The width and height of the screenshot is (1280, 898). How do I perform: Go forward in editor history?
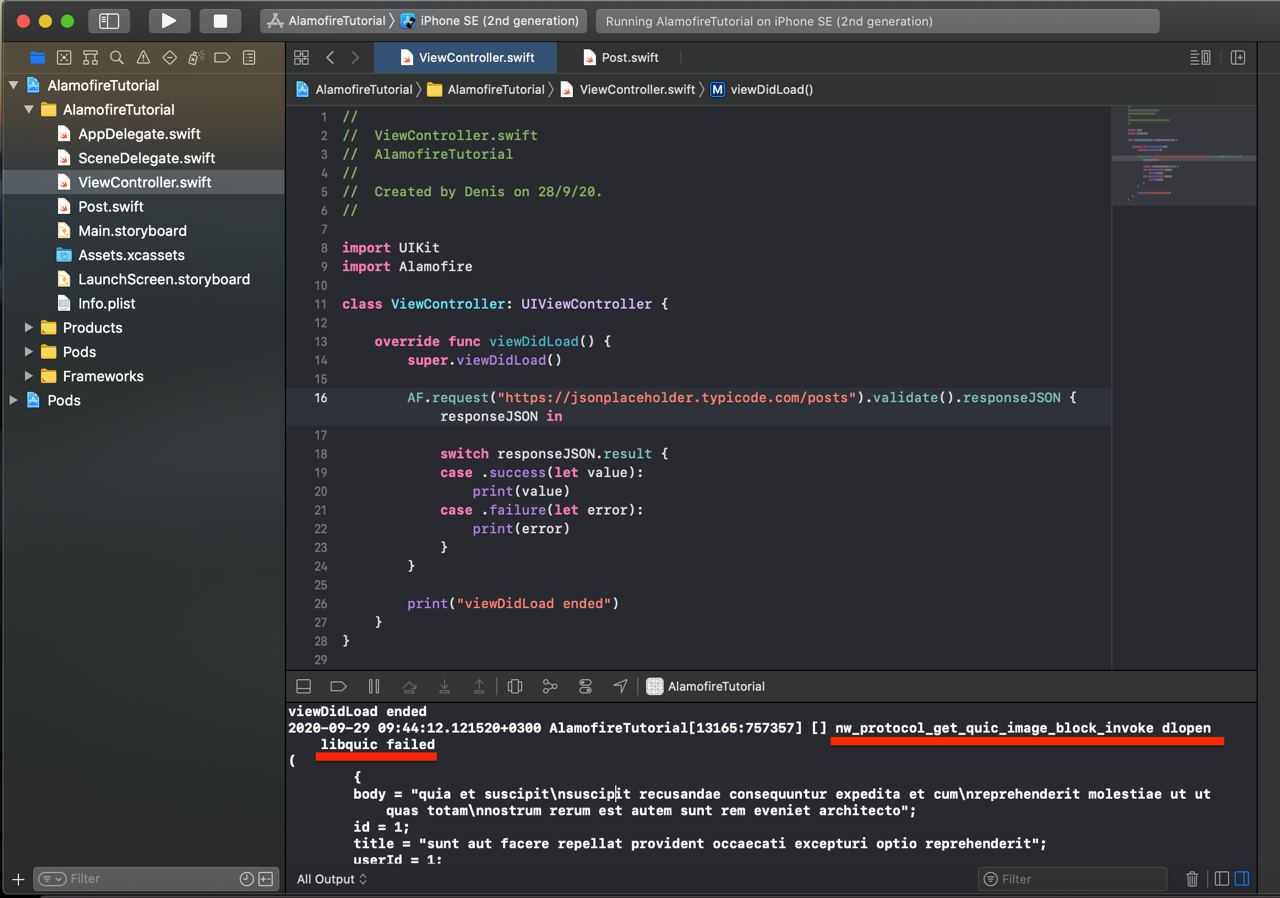coord(354,58)
